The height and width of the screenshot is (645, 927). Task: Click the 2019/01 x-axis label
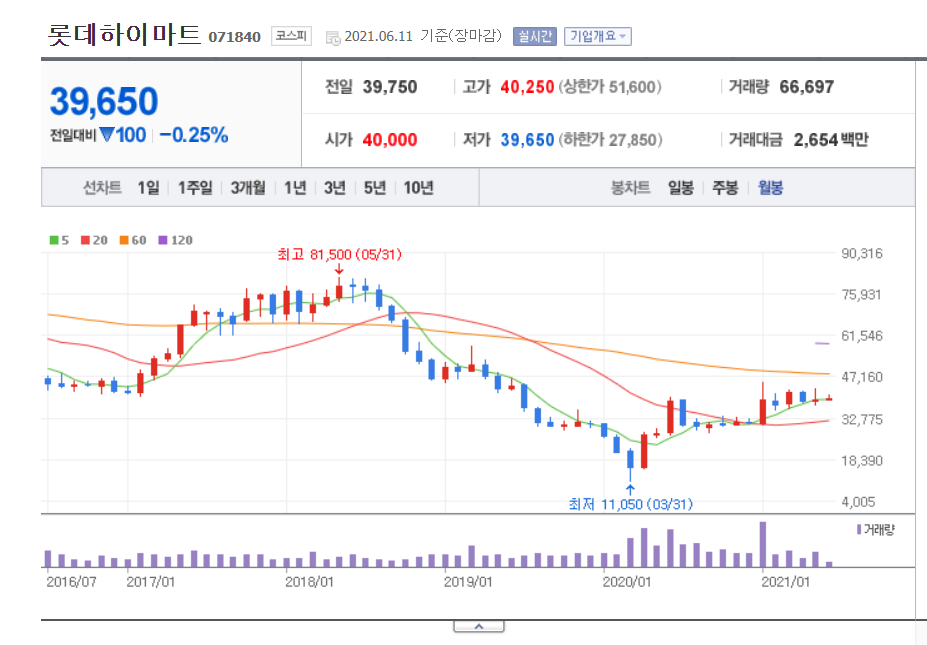468,582
